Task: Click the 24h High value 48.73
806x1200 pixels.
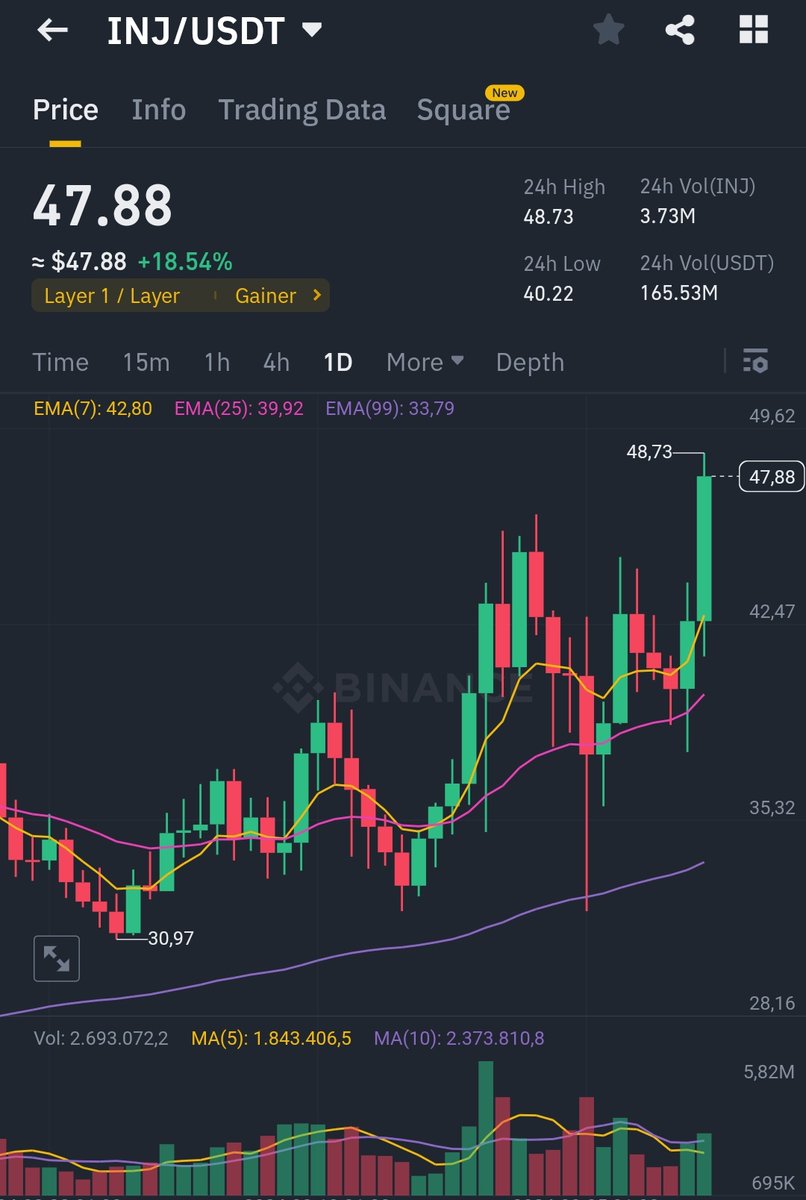Action: (549, 216)
